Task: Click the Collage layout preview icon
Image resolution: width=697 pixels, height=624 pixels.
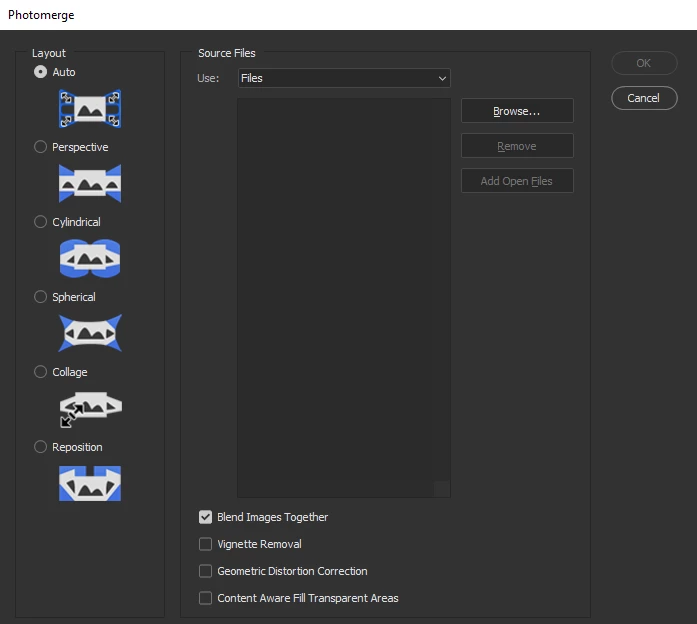Action: (x=91, y=409)
